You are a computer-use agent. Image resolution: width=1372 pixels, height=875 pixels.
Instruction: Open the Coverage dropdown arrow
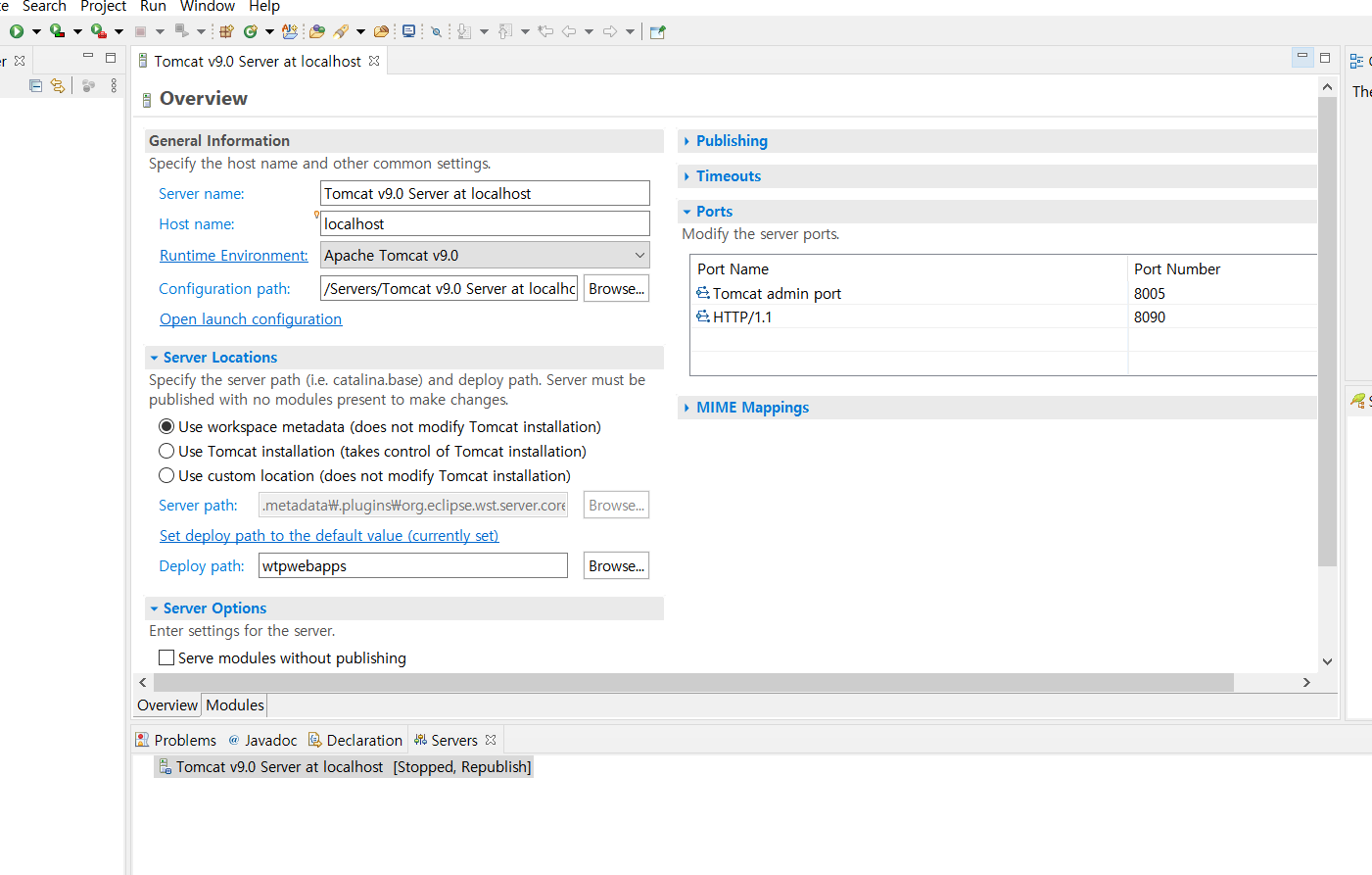click(x=77, y=31)
